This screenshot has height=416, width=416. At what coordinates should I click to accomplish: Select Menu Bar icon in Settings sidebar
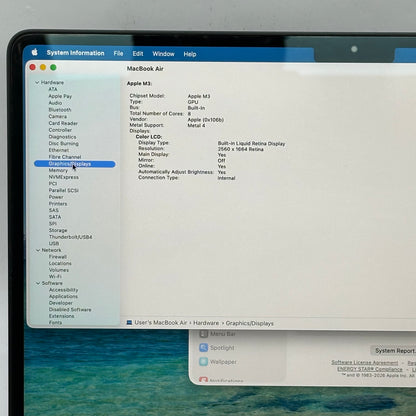(204, 334)
